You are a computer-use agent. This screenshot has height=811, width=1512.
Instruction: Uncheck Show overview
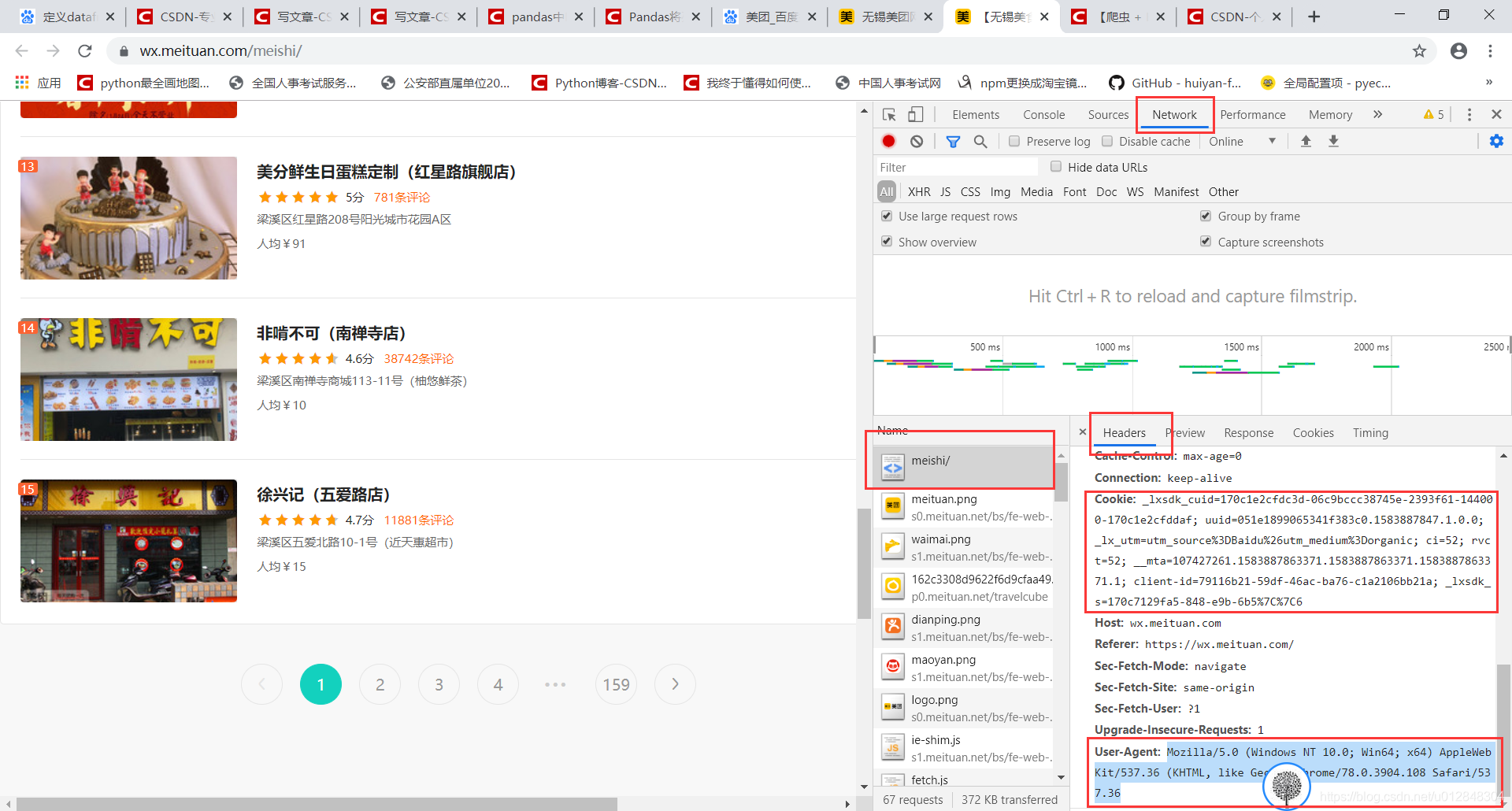tap(887, 242)
